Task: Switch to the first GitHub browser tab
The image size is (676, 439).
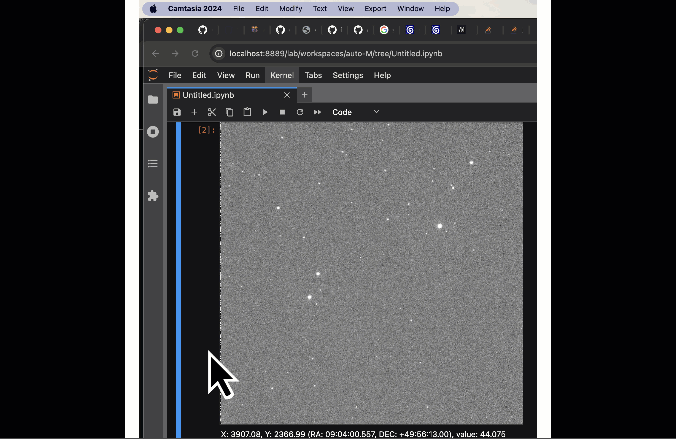Action: [203, 30]
